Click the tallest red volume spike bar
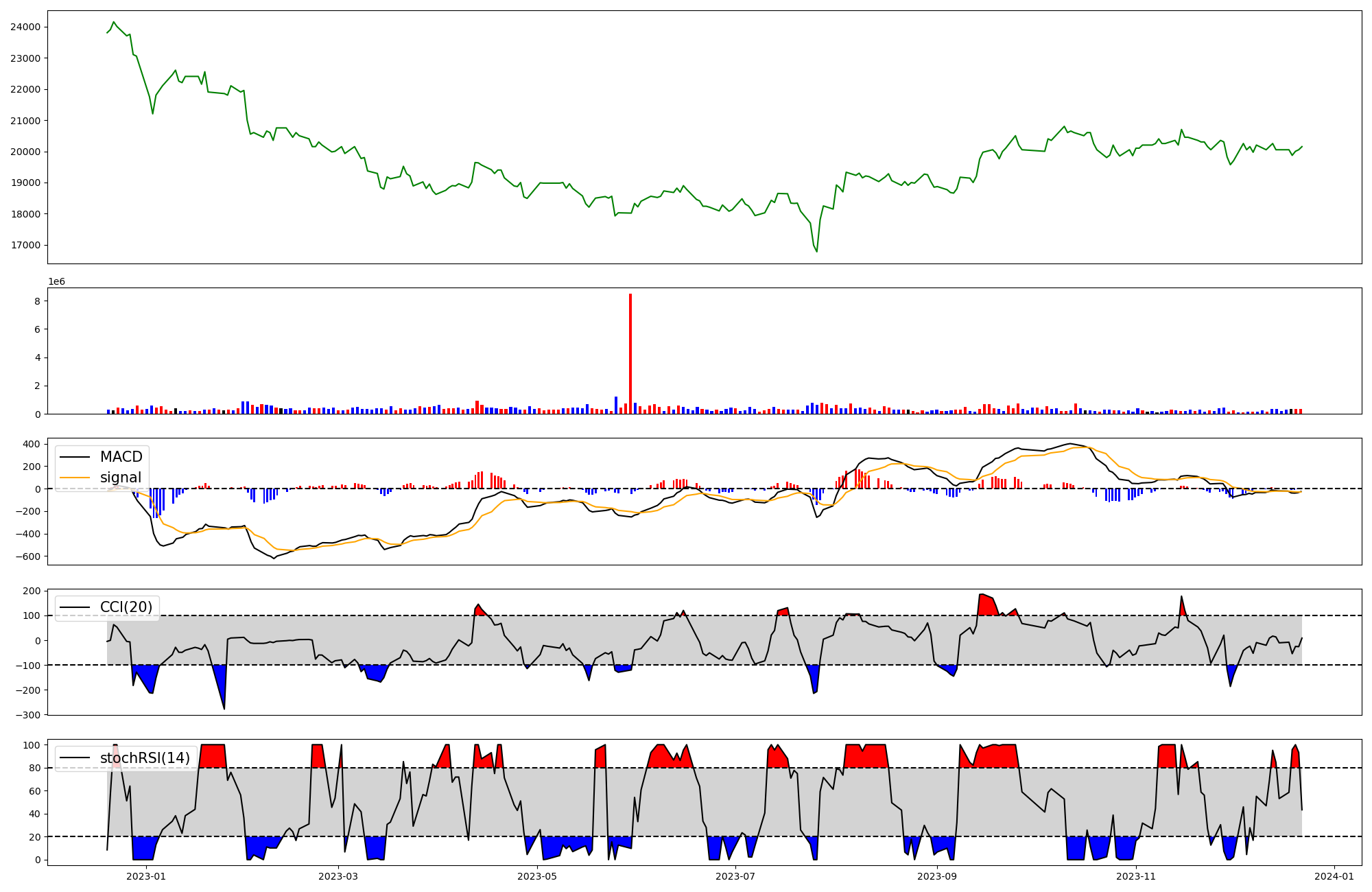The image size is (1372, 892). [630, 353]
